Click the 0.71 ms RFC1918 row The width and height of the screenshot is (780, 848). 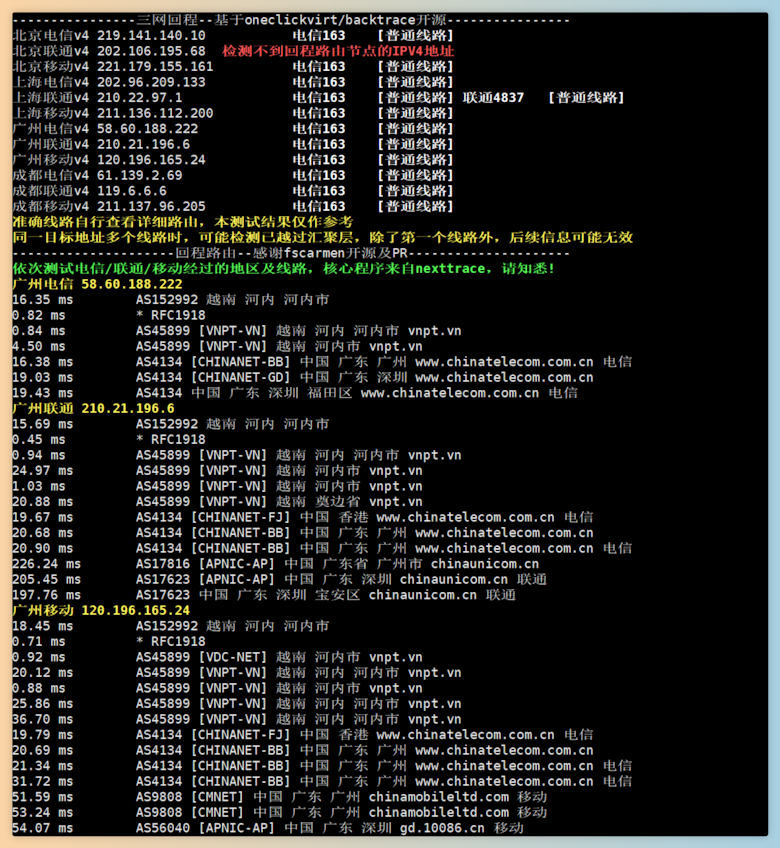point(109,642)
